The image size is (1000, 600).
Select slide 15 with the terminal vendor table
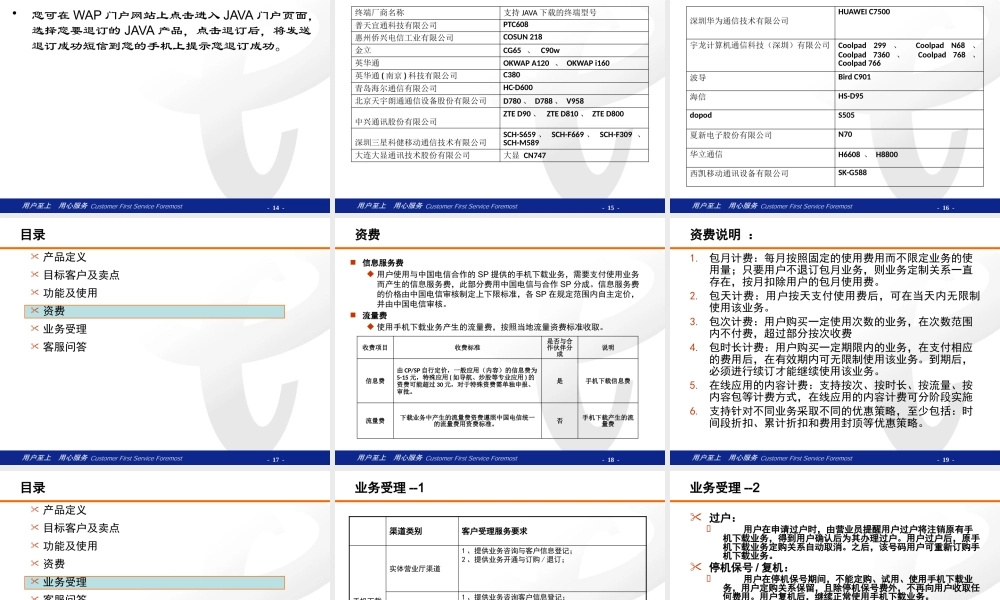coord(499,106)
